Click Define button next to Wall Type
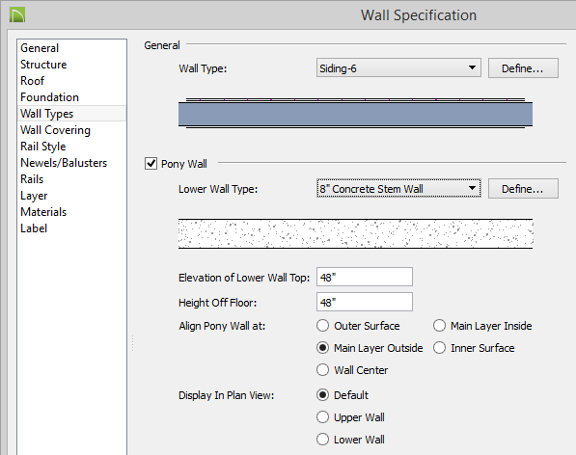This screenshot has width=576, height=455. (523, 68)
